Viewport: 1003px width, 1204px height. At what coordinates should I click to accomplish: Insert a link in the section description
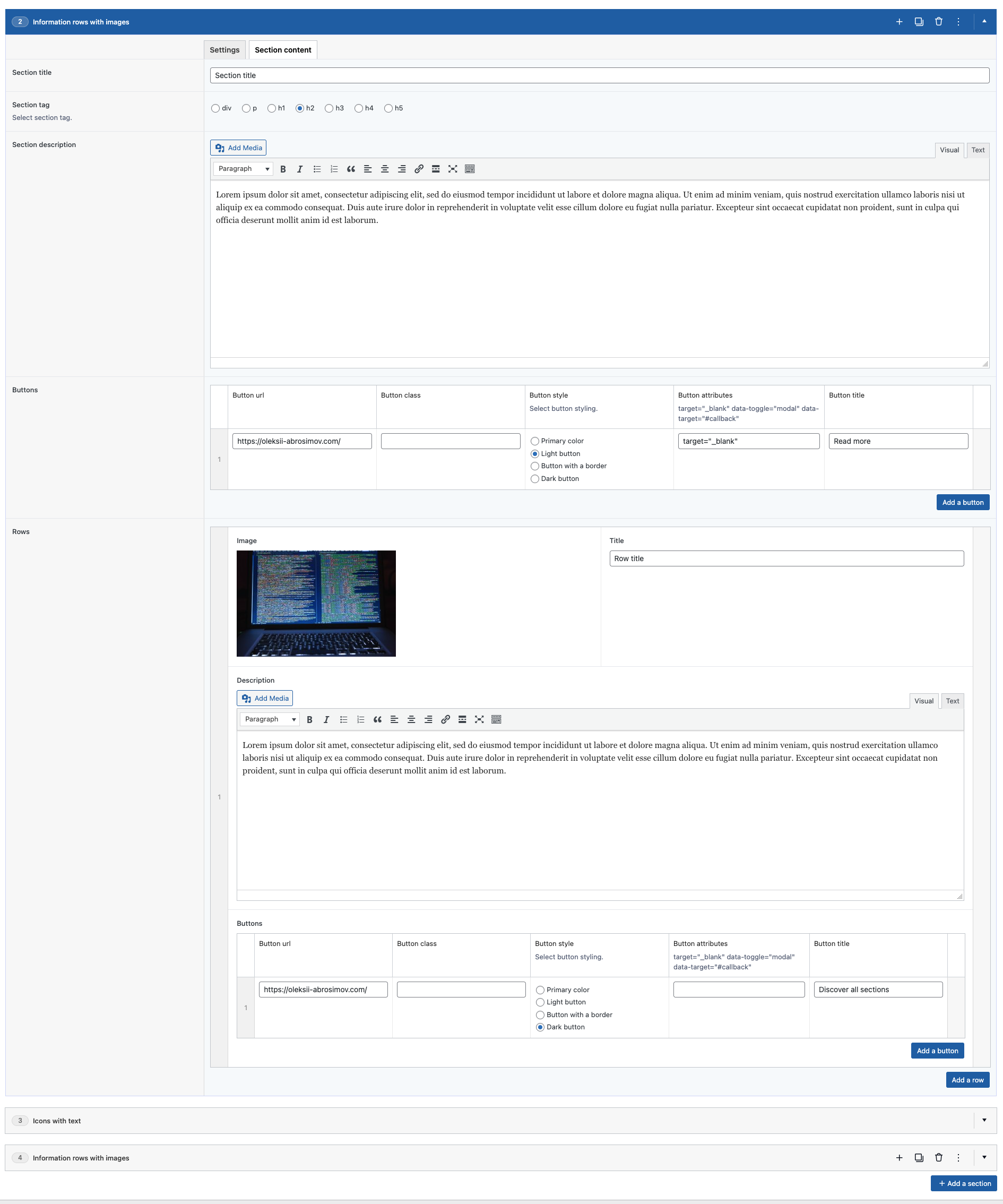[x=418, y=169]
